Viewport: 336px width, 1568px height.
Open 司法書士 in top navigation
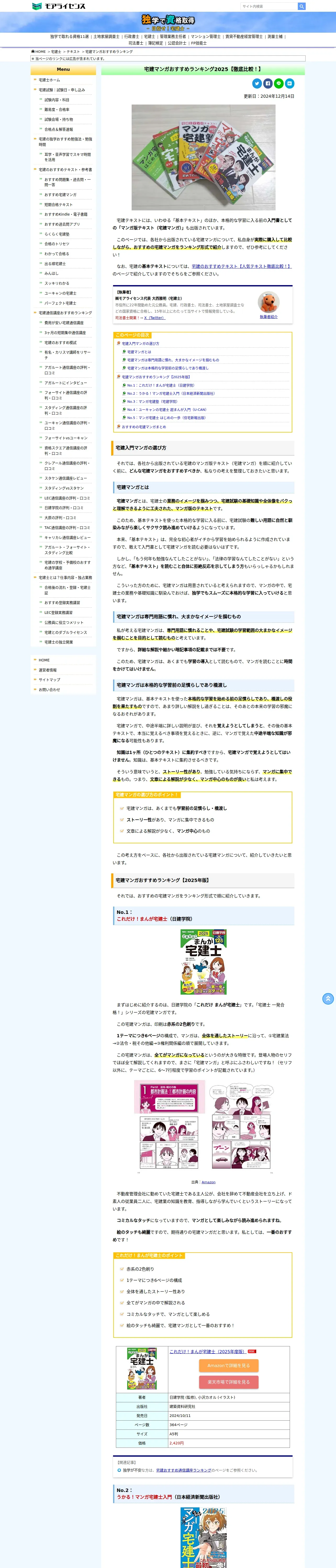point(136,43)
